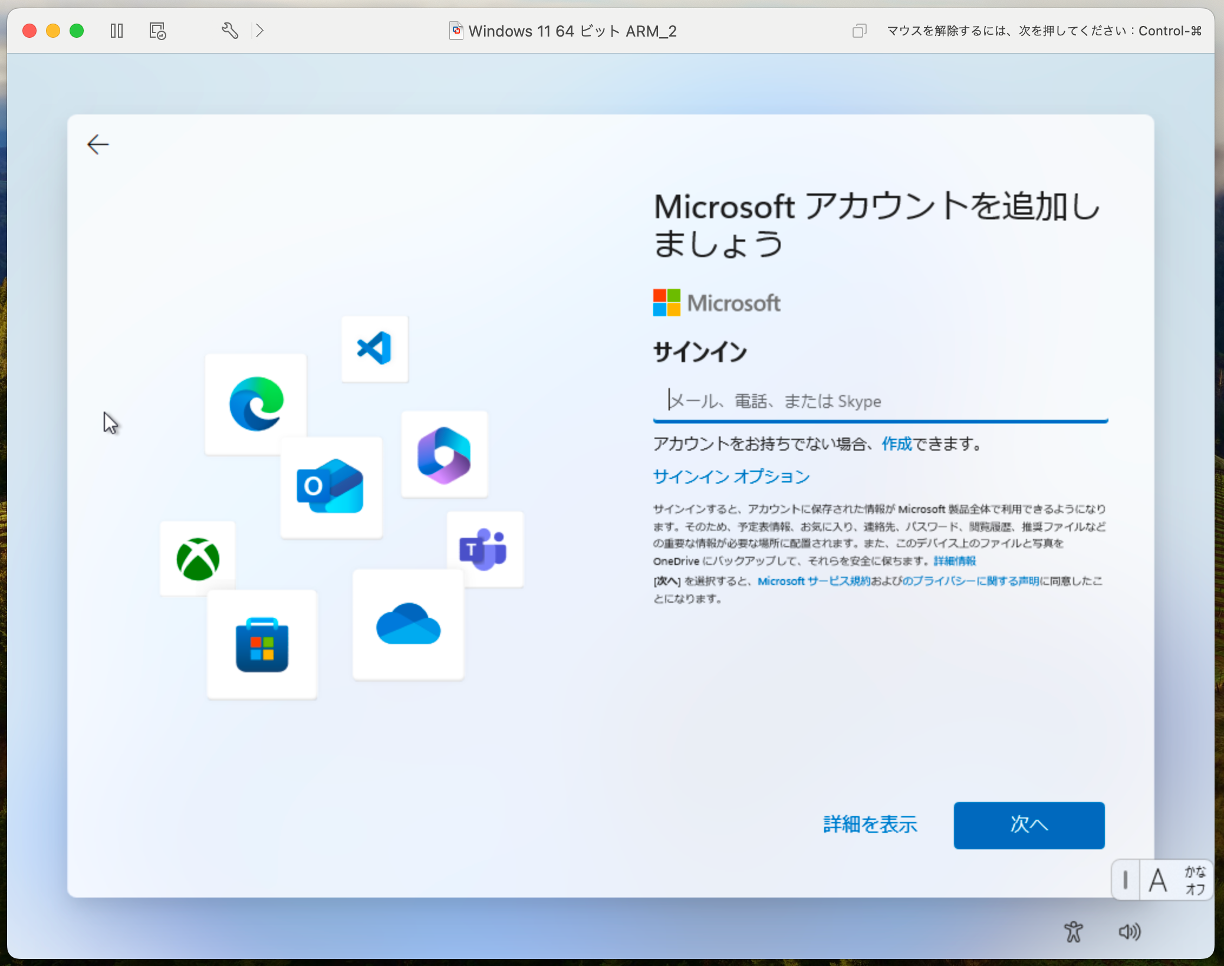This screenshot has height=966, width=1224.
Task: Toggle the かな オフ kana setting
Action: tap(1195, 880)
